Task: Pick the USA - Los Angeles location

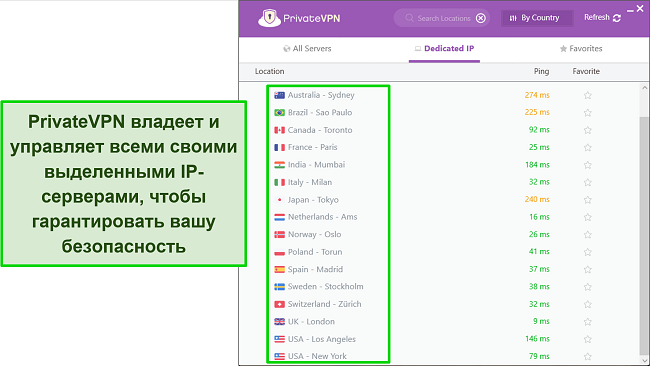Action: (322, 339)
